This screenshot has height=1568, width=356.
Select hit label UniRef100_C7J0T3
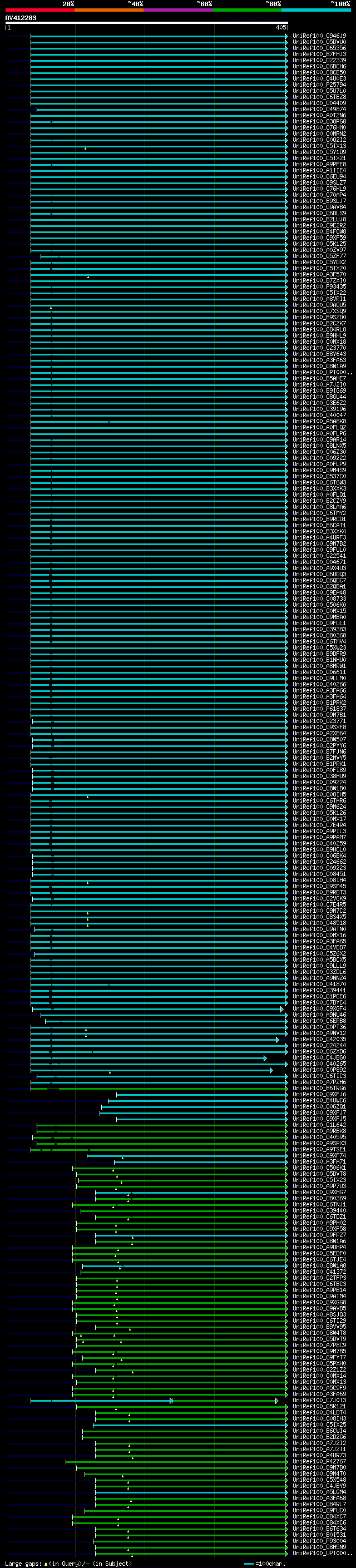coord(319,1400)
